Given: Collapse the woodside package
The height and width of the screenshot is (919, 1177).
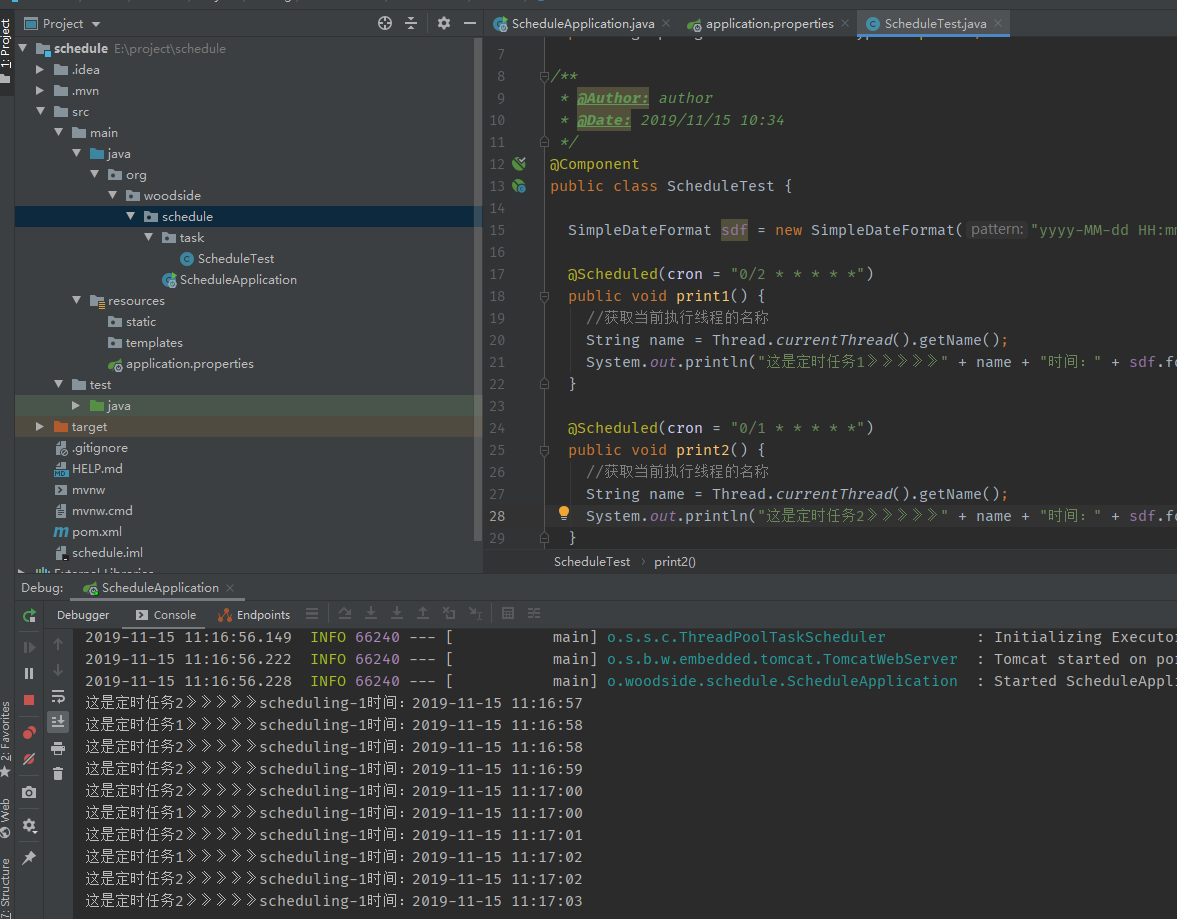Looking at the screenshot, I should [112, 195].
